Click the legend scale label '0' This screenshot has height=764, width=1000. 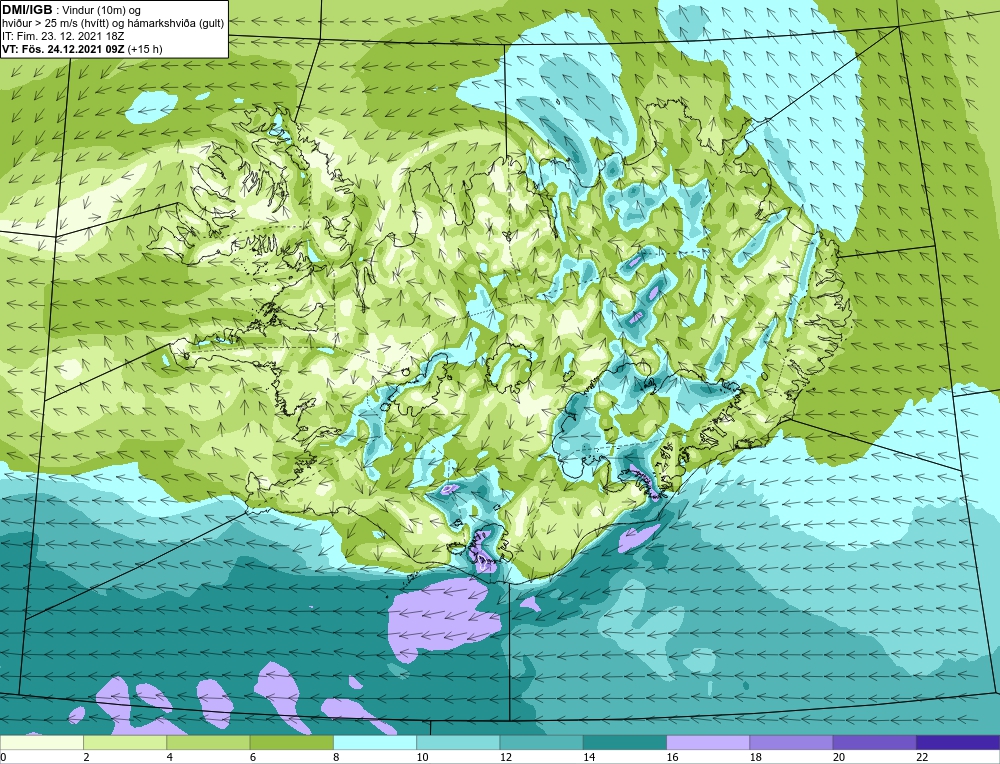coord(3,757)
